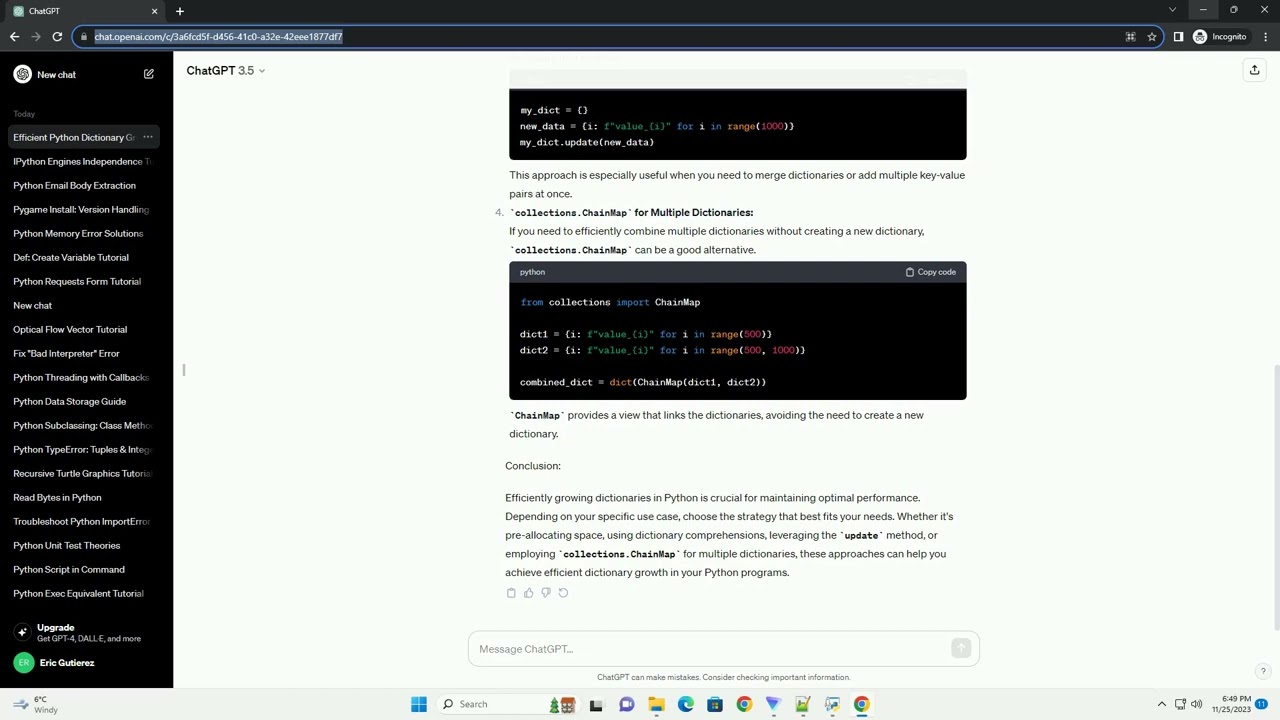Open the Eric Gutierez account menu
Screen dimensions: 1280x720
[86, 663]
